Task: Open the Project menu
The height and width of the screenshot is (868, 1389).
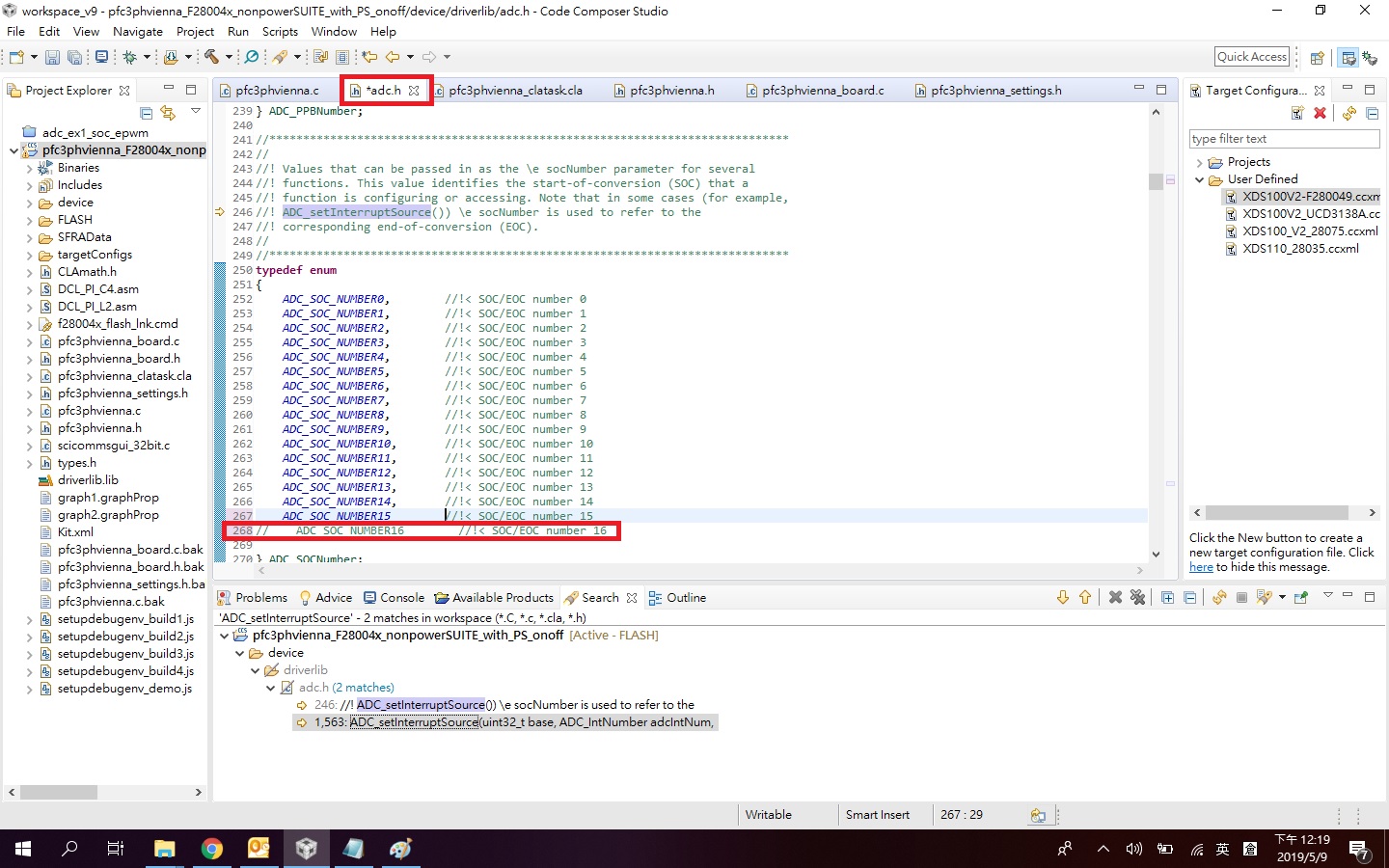Action: tap(196, 32)
